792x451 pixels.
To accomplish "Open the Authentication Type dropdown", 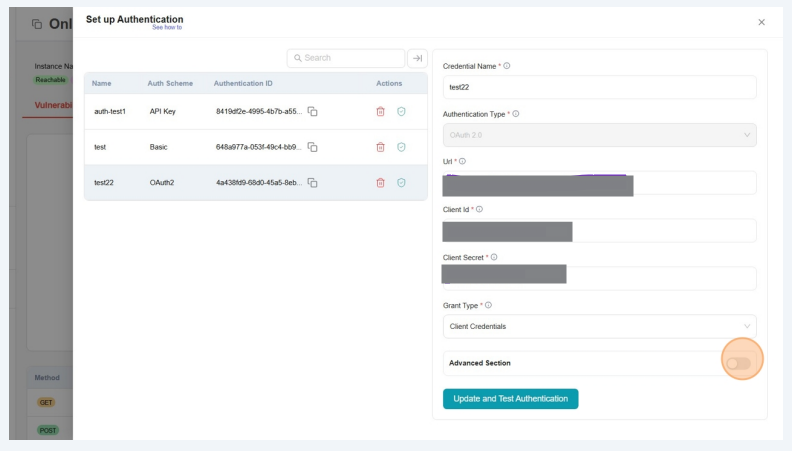I will tap(600, 135).
